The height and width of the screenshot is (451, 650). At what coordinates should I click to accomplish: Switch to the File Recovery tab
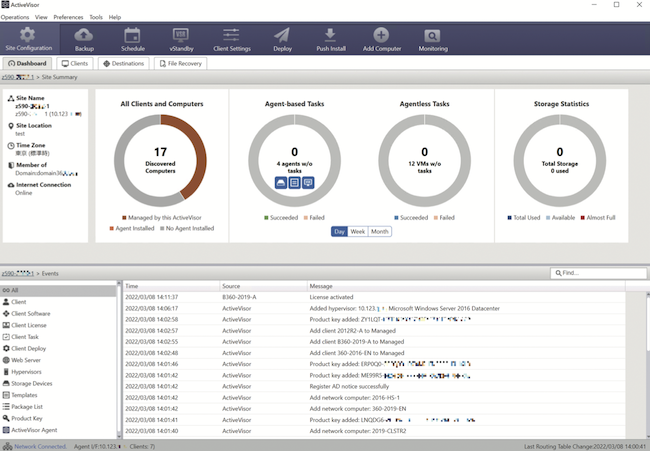click(x=180, y=63)
